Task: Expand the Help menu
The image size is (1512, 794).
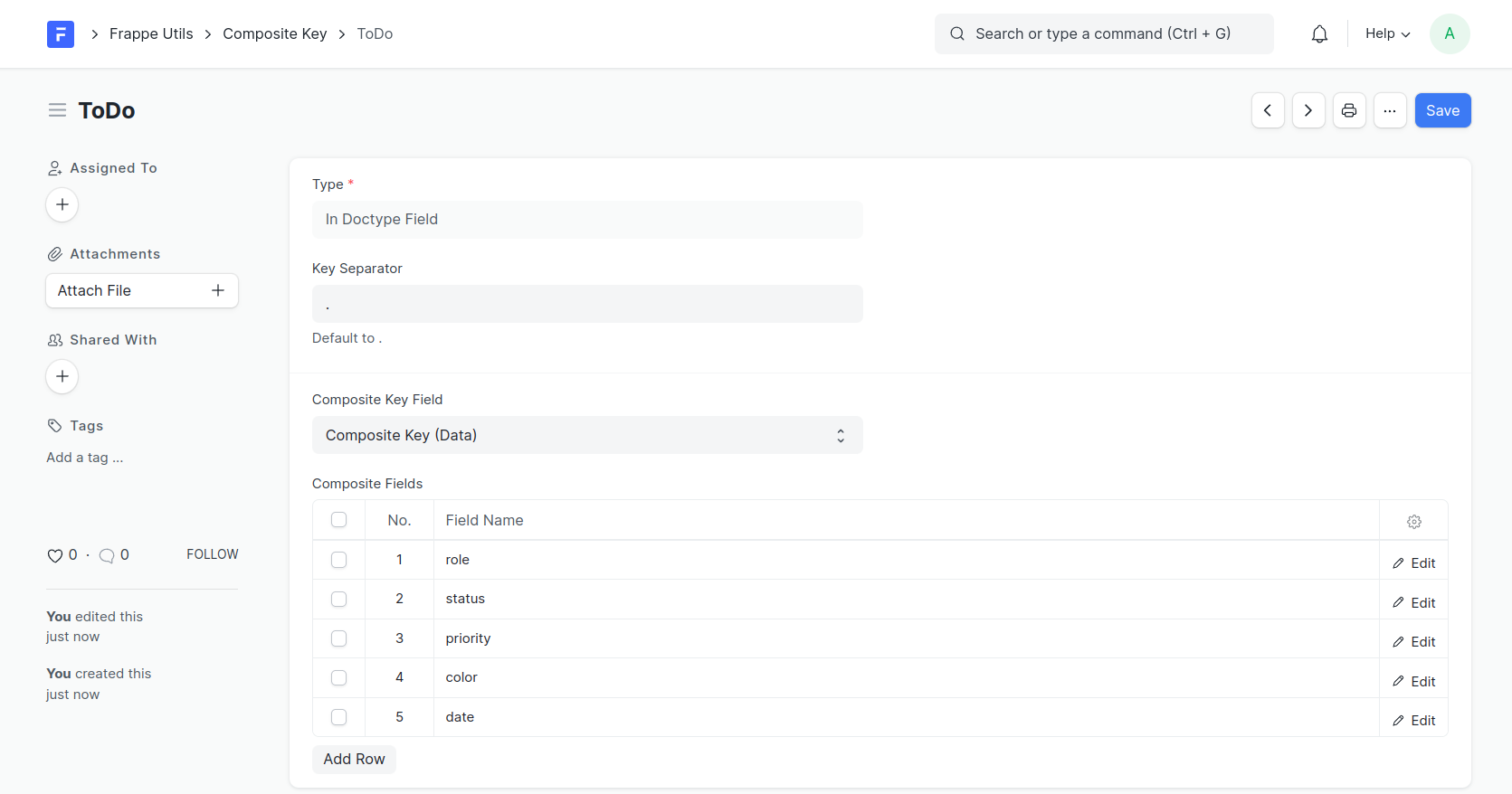Action: [1387, 34]
